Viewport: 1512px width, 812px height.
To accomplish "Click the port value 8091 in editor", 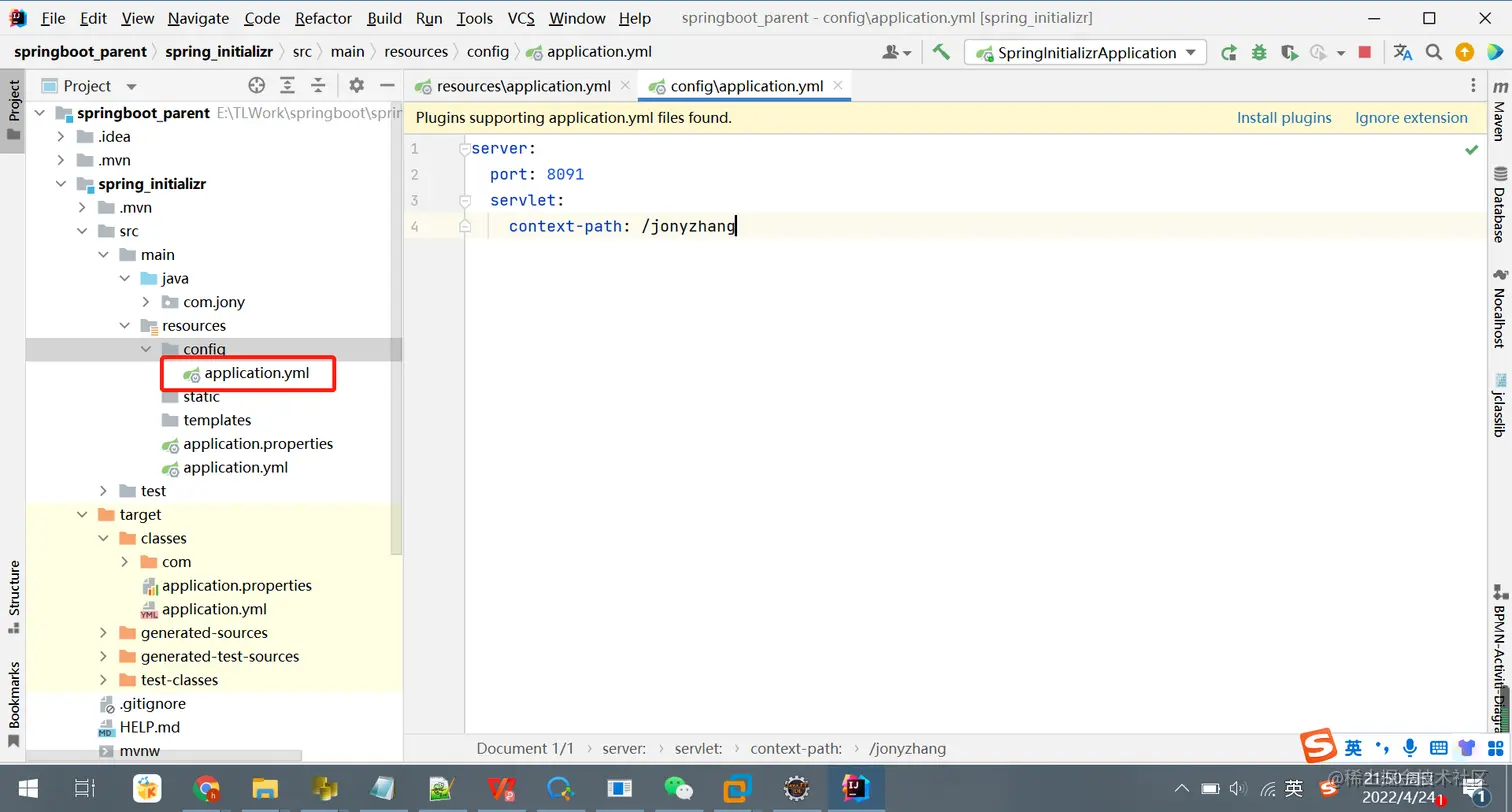I will (565, 174).
